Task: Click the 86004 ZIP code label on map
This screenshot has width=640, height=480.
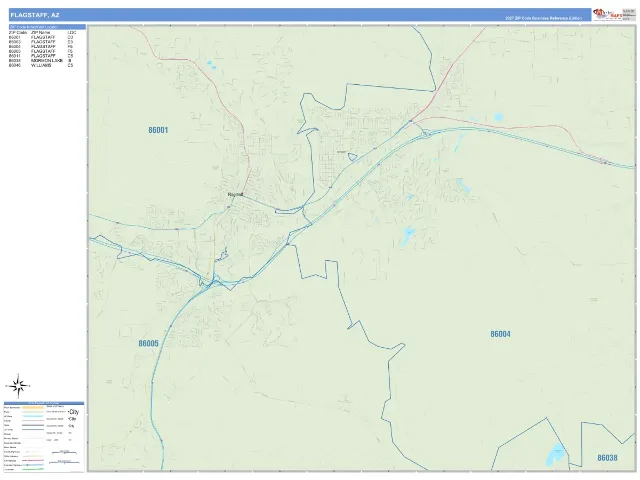Action: 500,334
